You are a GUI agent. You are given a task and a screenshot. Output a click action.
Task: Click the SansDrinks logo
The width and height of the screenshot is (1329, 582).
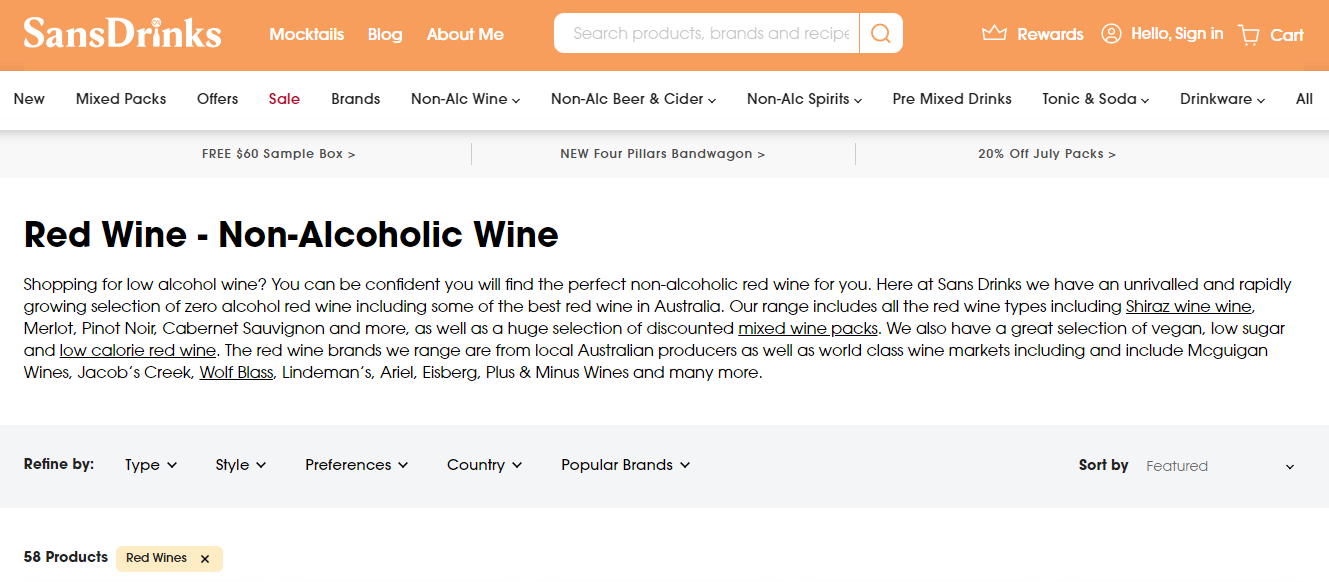(x=122, y=33)
